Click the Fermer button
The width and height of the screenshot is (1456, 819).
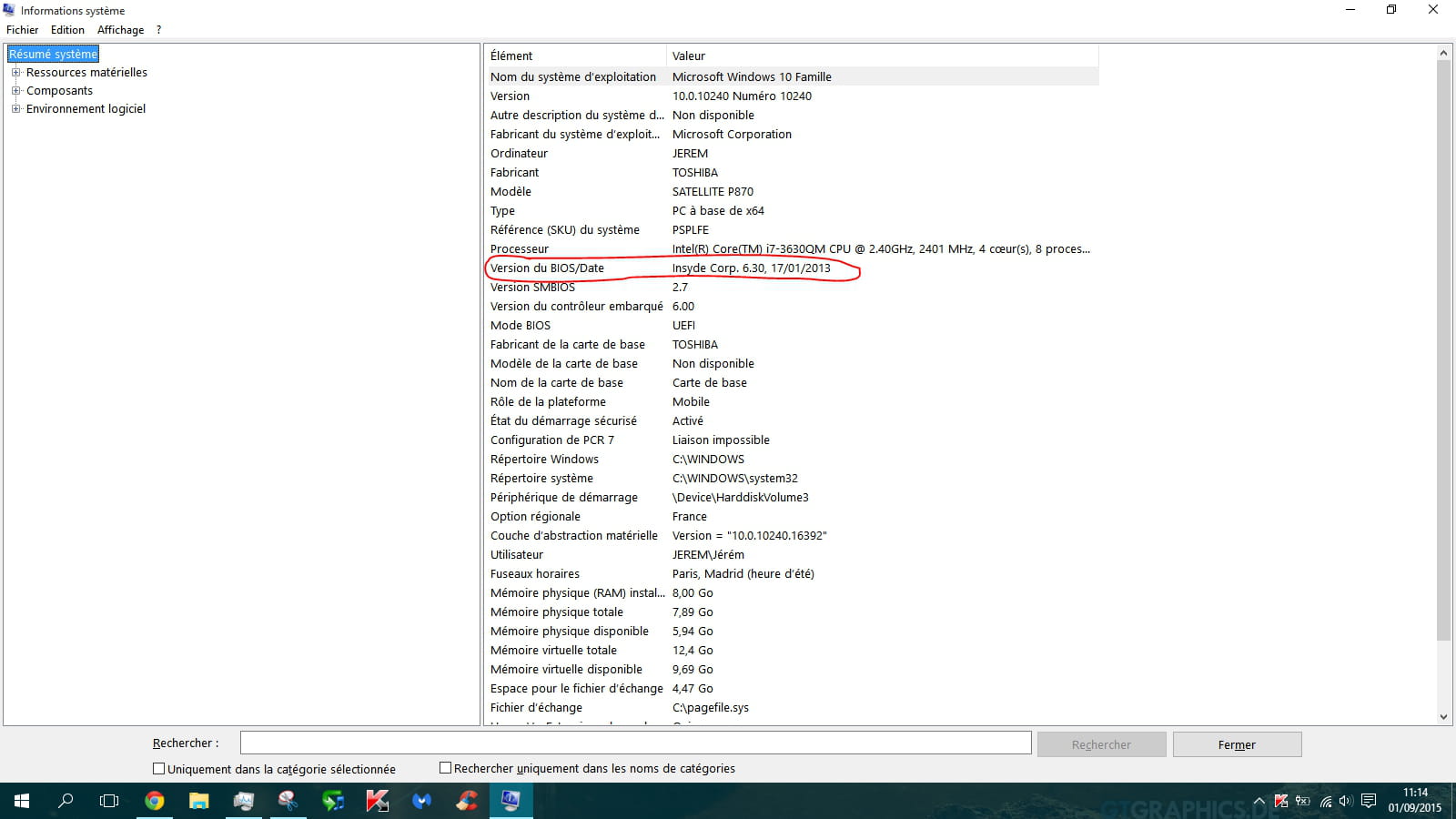1237,744
